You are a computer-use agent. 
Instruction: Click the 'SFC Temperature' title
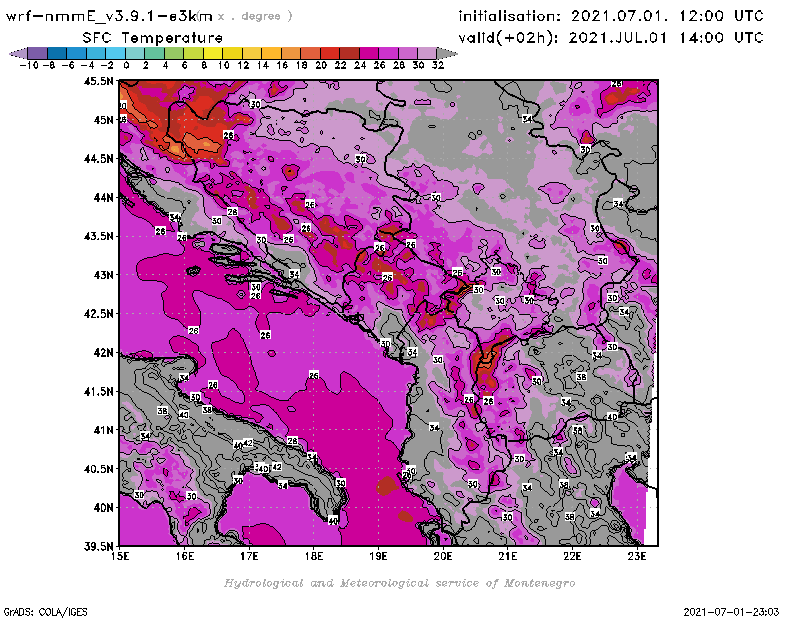point(153,38)
